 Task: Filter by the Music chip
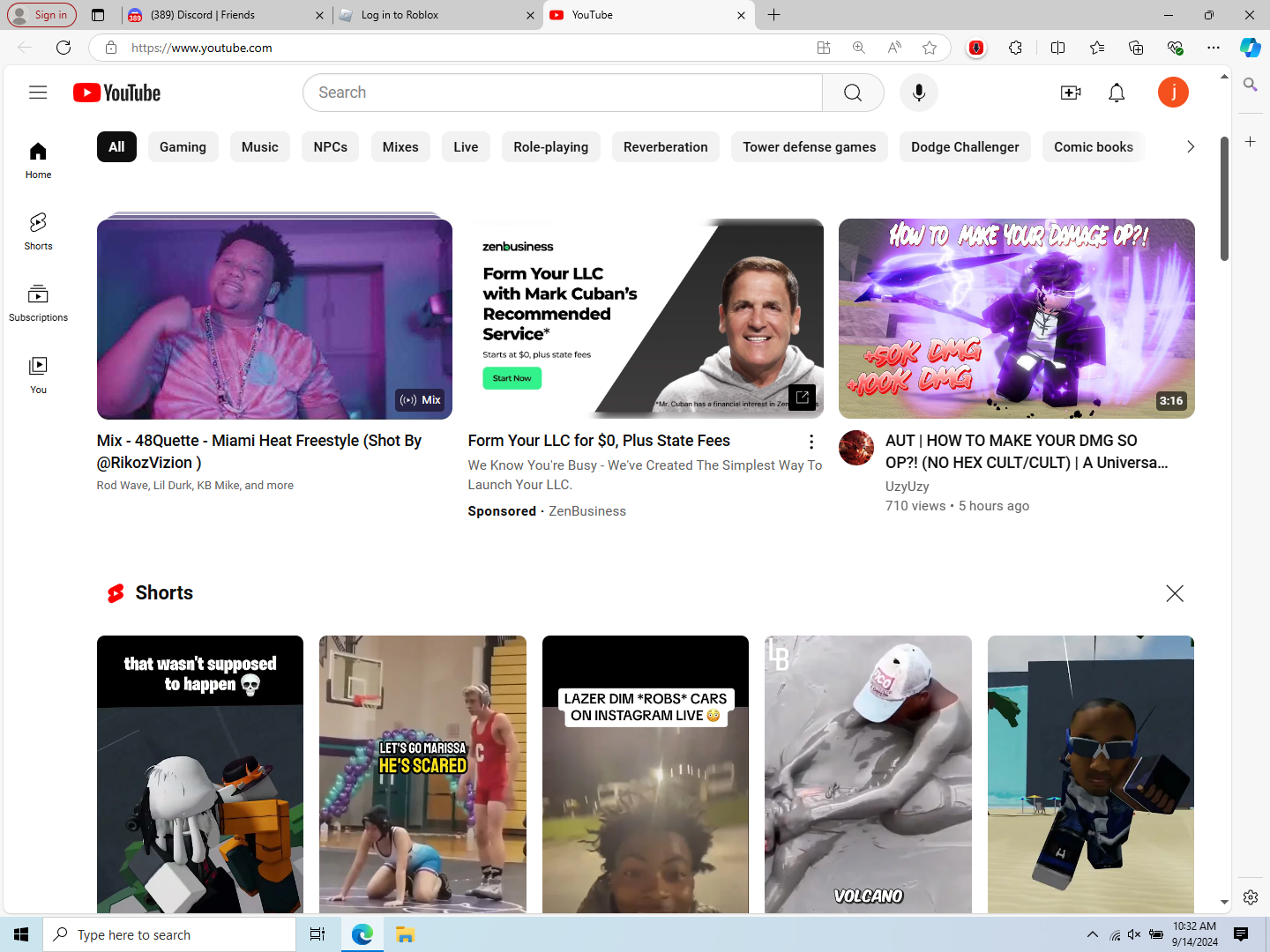(x=260, y=147)
